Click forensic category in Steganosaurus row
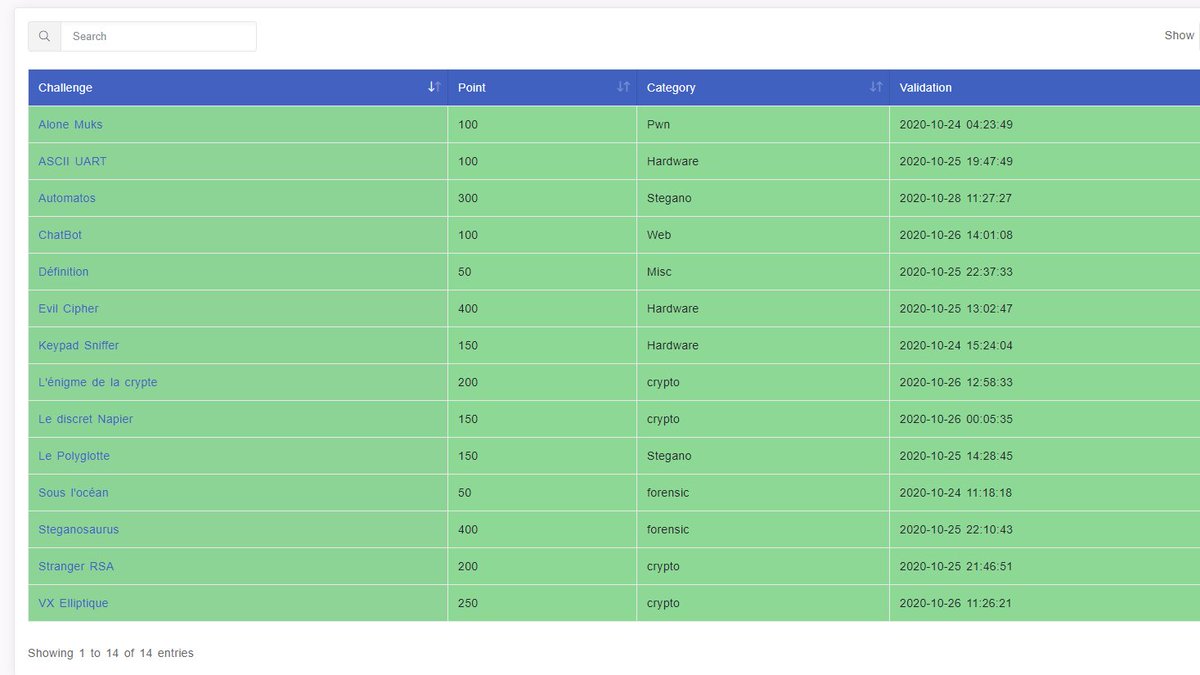This screenshot has height=675, width=1200. 763,530
